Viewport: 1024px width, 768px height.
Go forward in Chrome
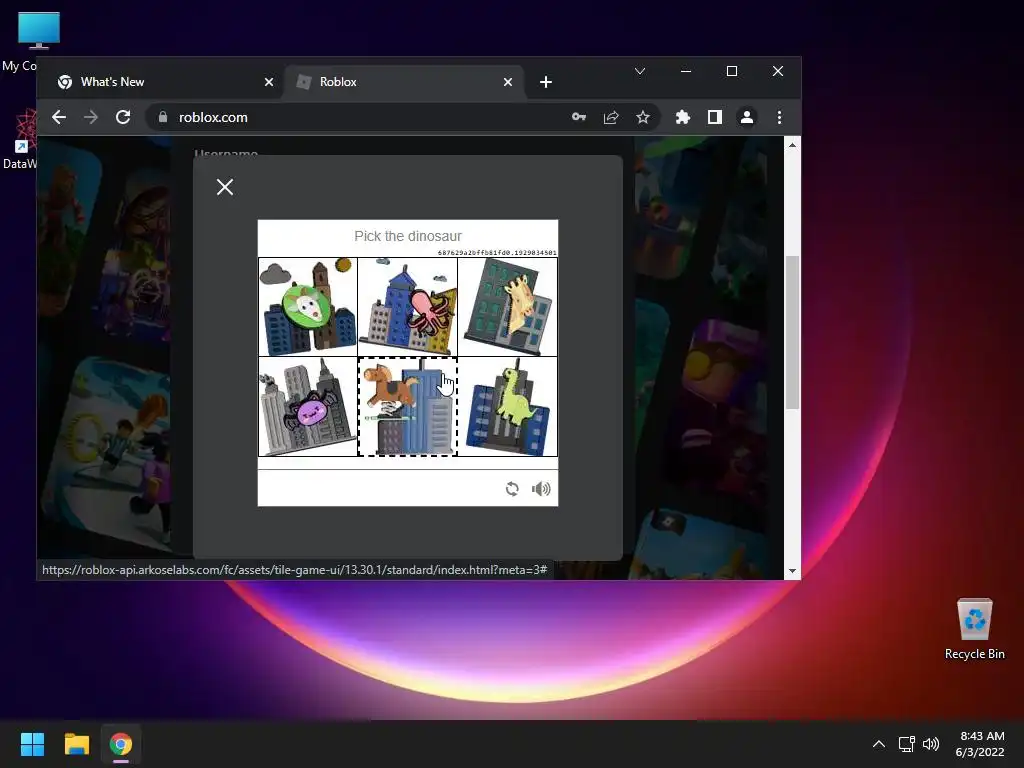point(91,118)
